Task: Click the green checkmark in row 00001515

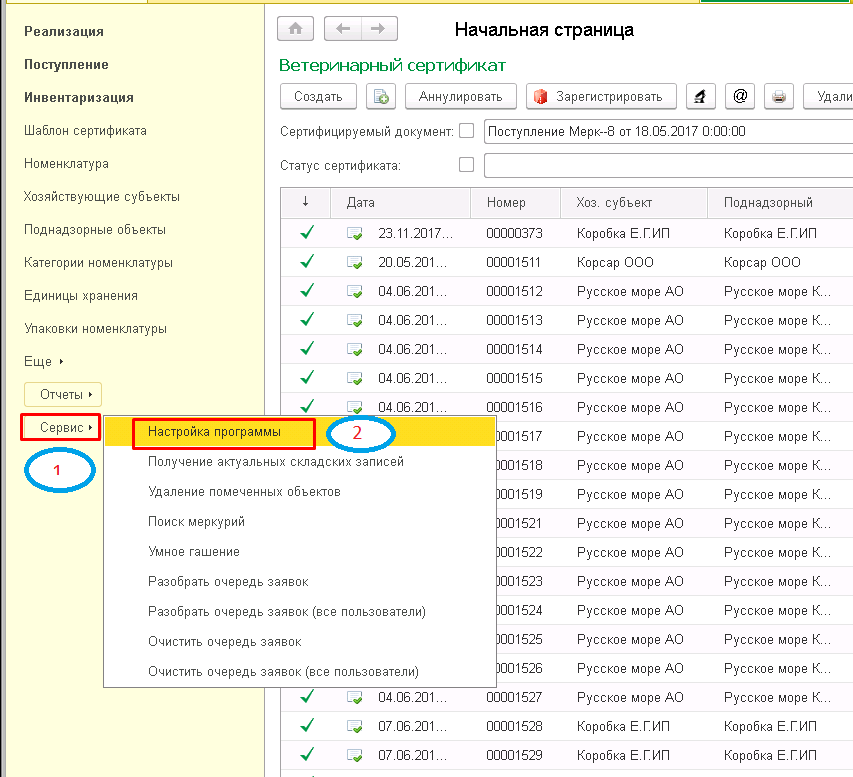Action: [307, 378]
